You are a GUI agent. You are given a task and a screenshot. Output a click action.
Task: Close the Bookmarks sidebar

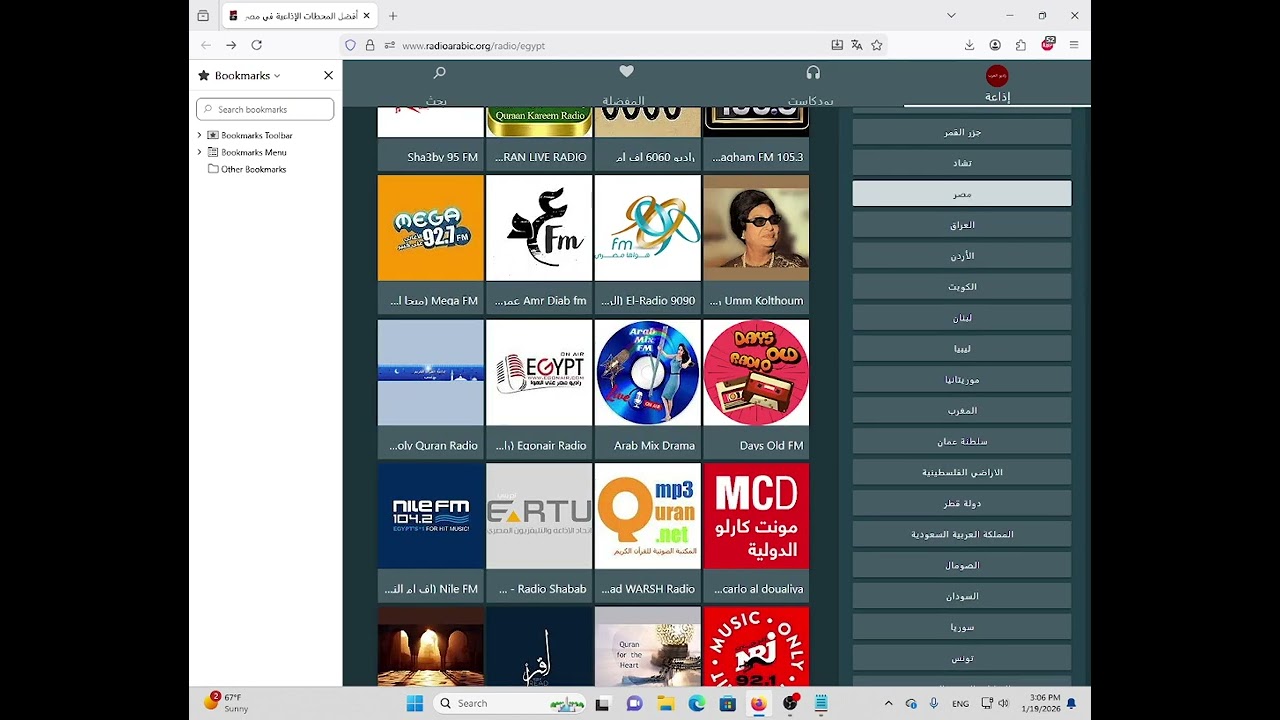[x=328, y=75]
